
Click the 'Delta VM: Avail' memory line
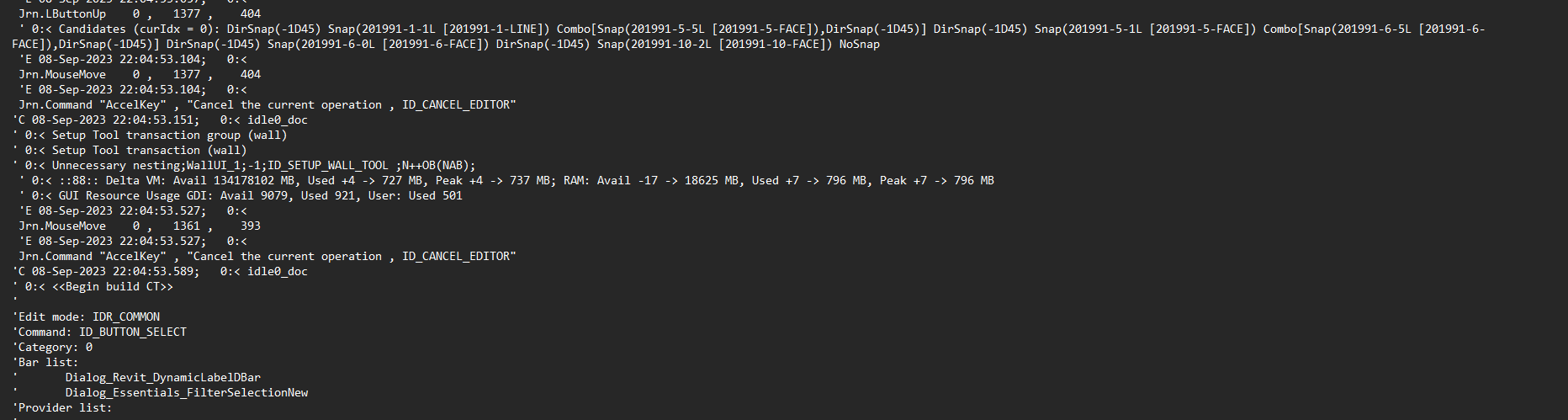point(506,180)
